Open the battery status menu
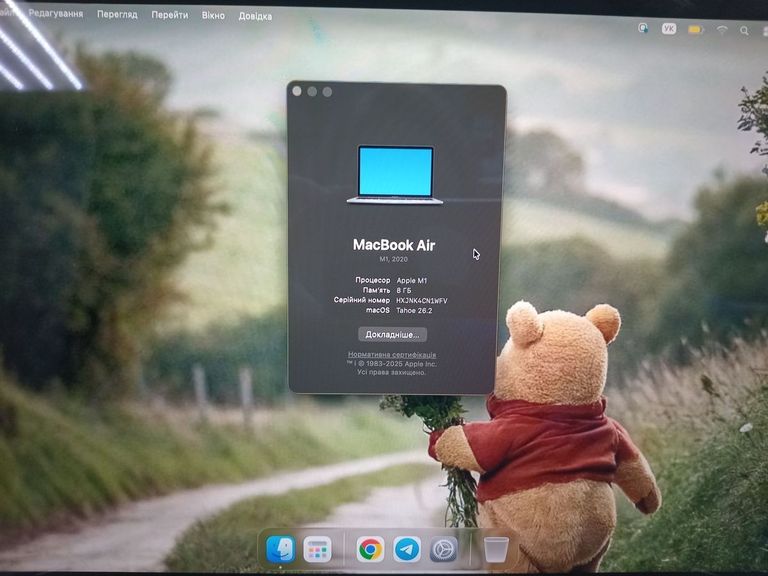This screenshot has height=576, width=768. coord(695,30)
